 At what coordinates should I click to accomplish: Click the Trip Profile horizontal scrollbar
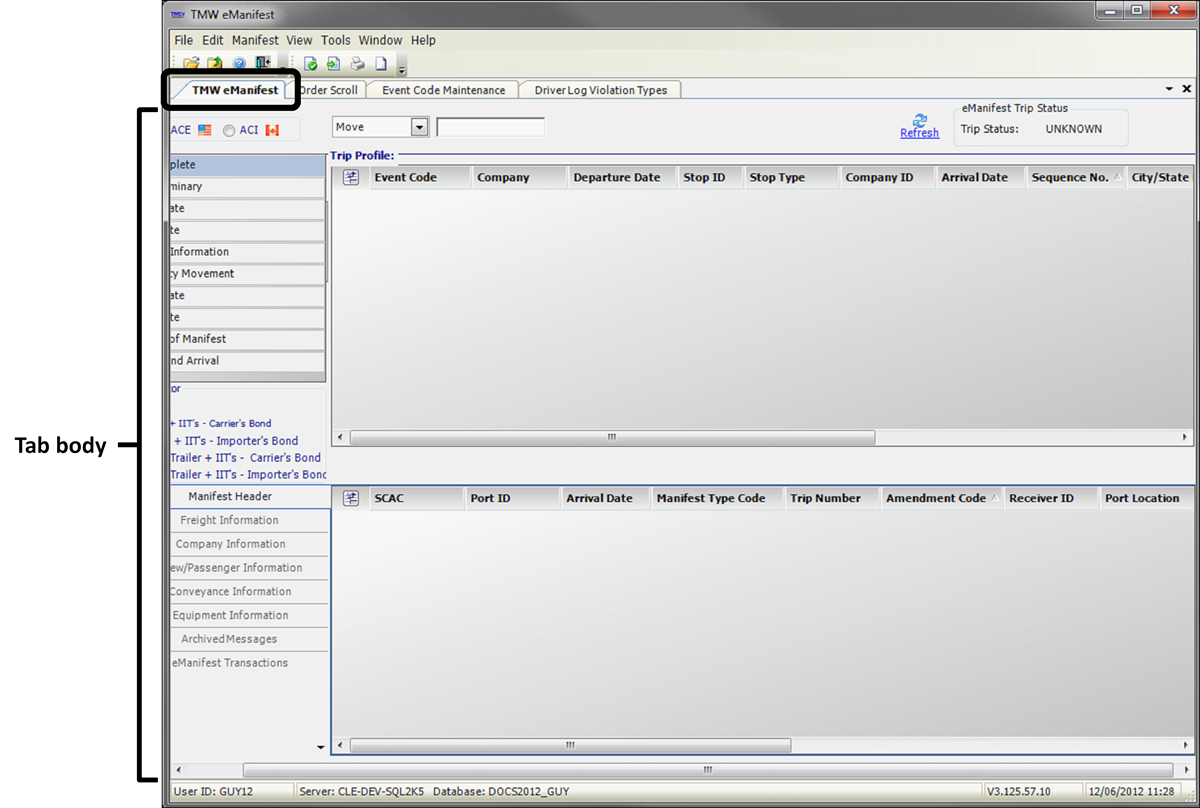(x=612, y=437)
